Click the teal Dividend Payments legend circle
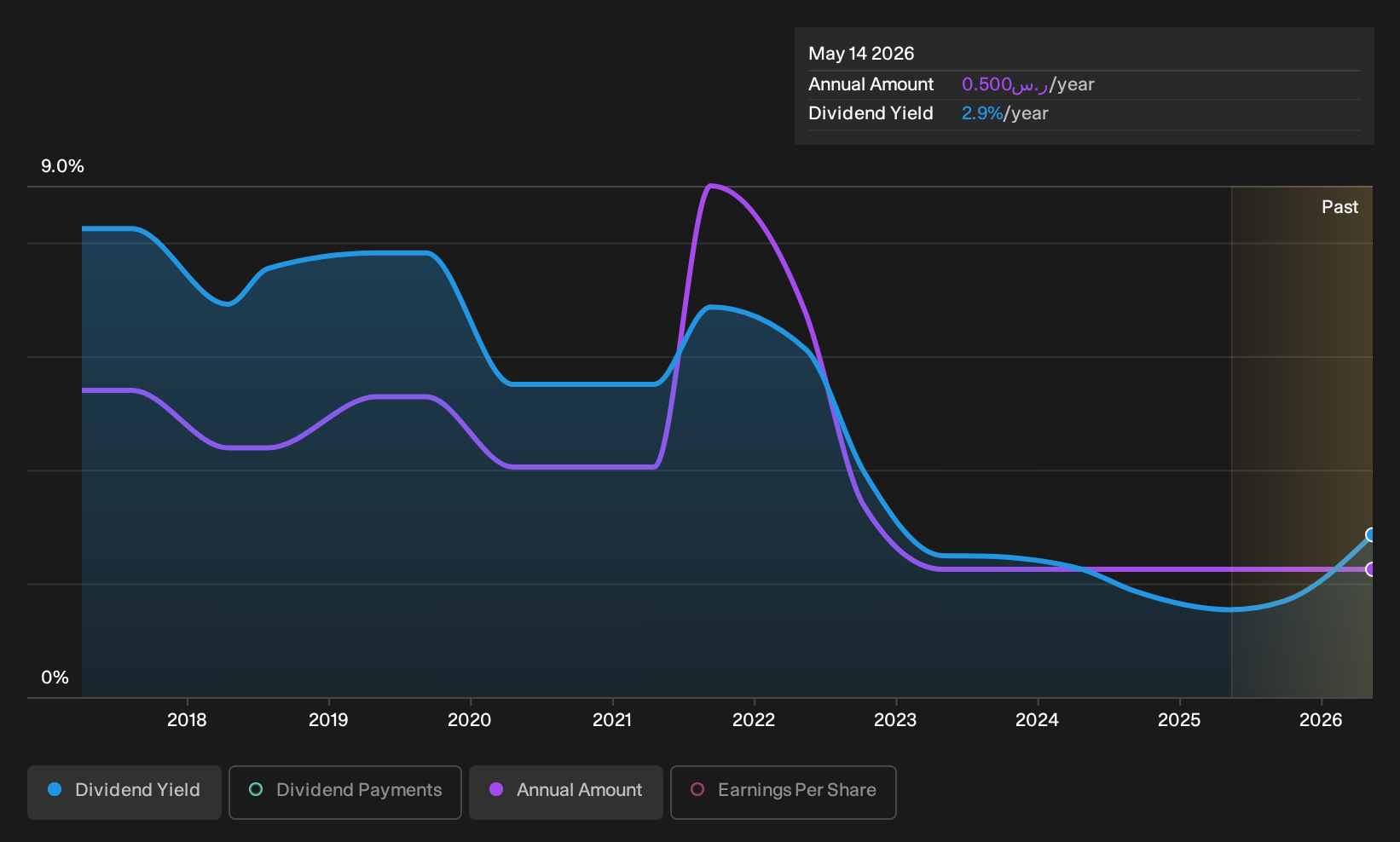The width and height of the screenshot is (1400, 842). click(x=256, y=790)
